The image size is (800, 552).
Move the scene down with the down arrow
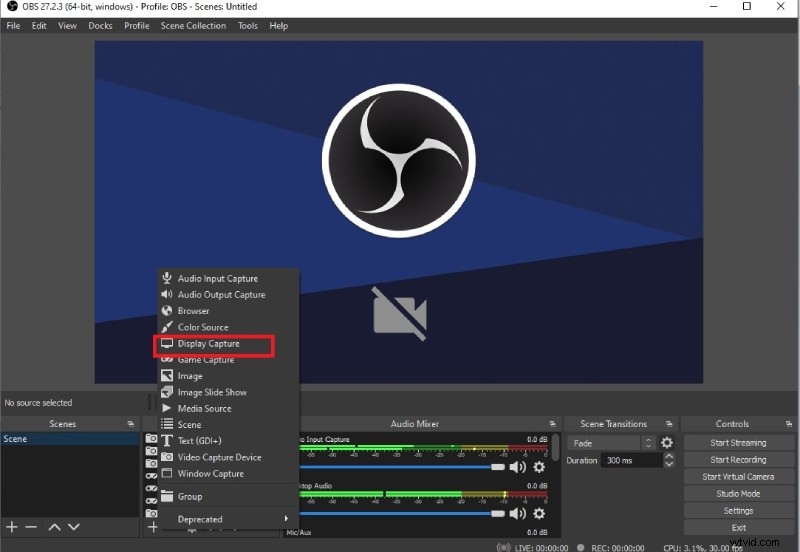pos(74,527)
